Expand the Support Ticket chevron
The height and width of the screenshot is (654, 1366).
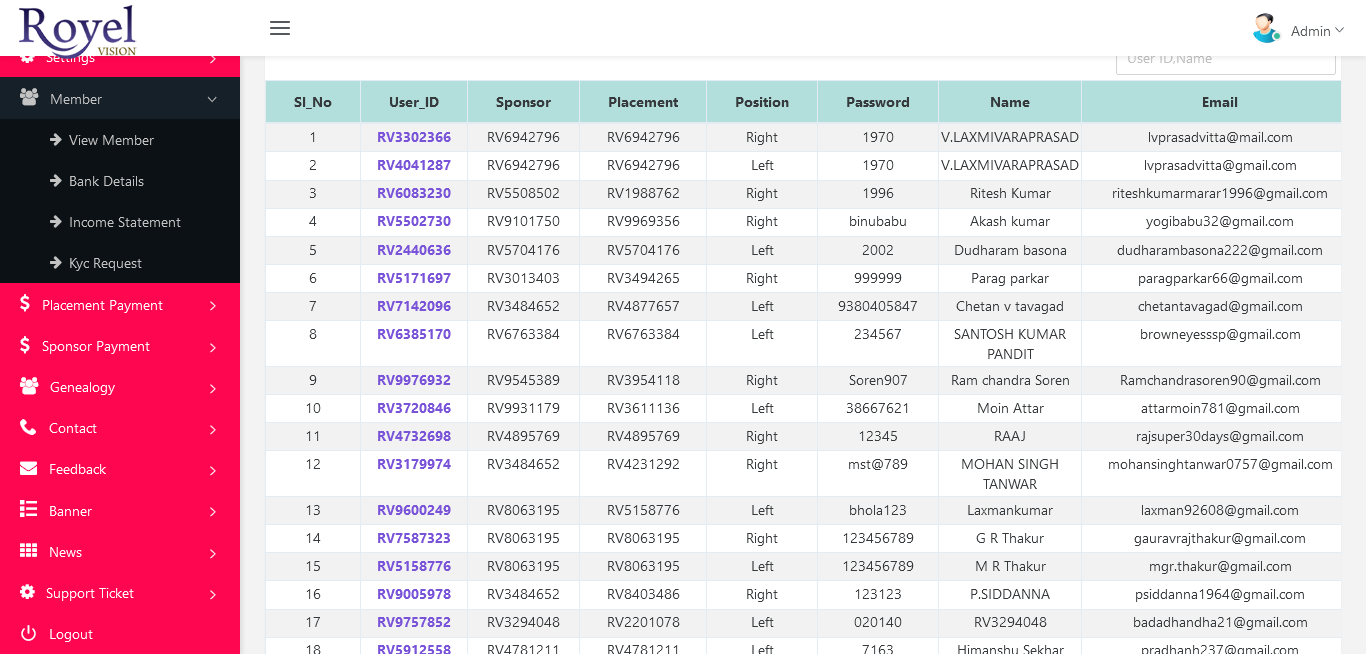point(213,594)
